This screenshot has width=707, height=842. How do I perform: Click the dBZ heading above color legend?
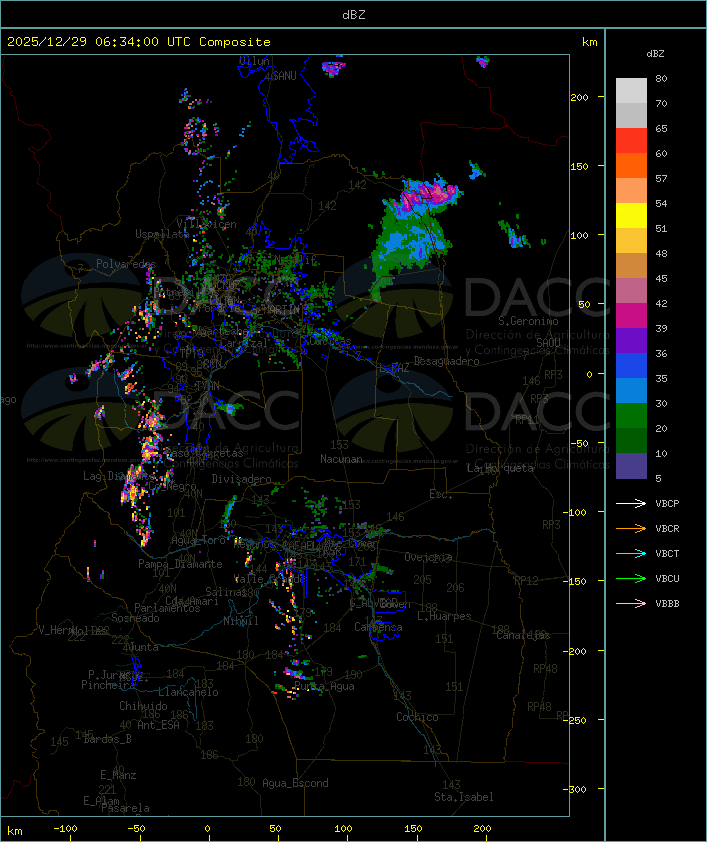pos(655,54)
